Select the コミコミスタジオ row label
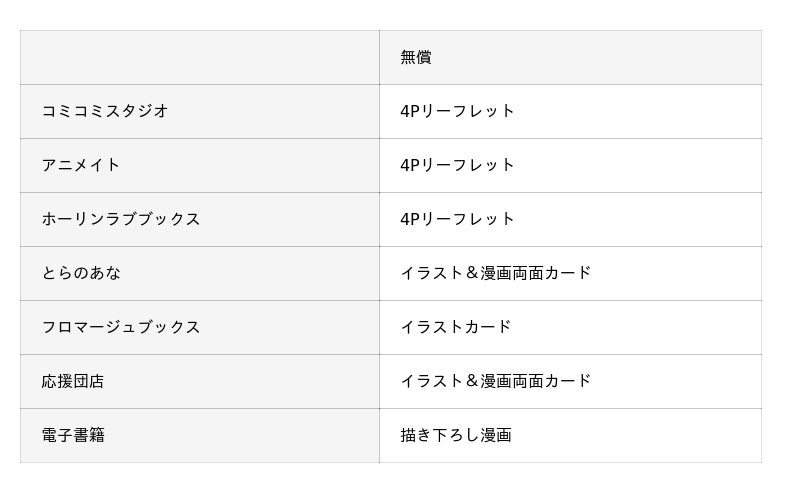Viewport: 800px width, 493px height. [x=105, y=111]
